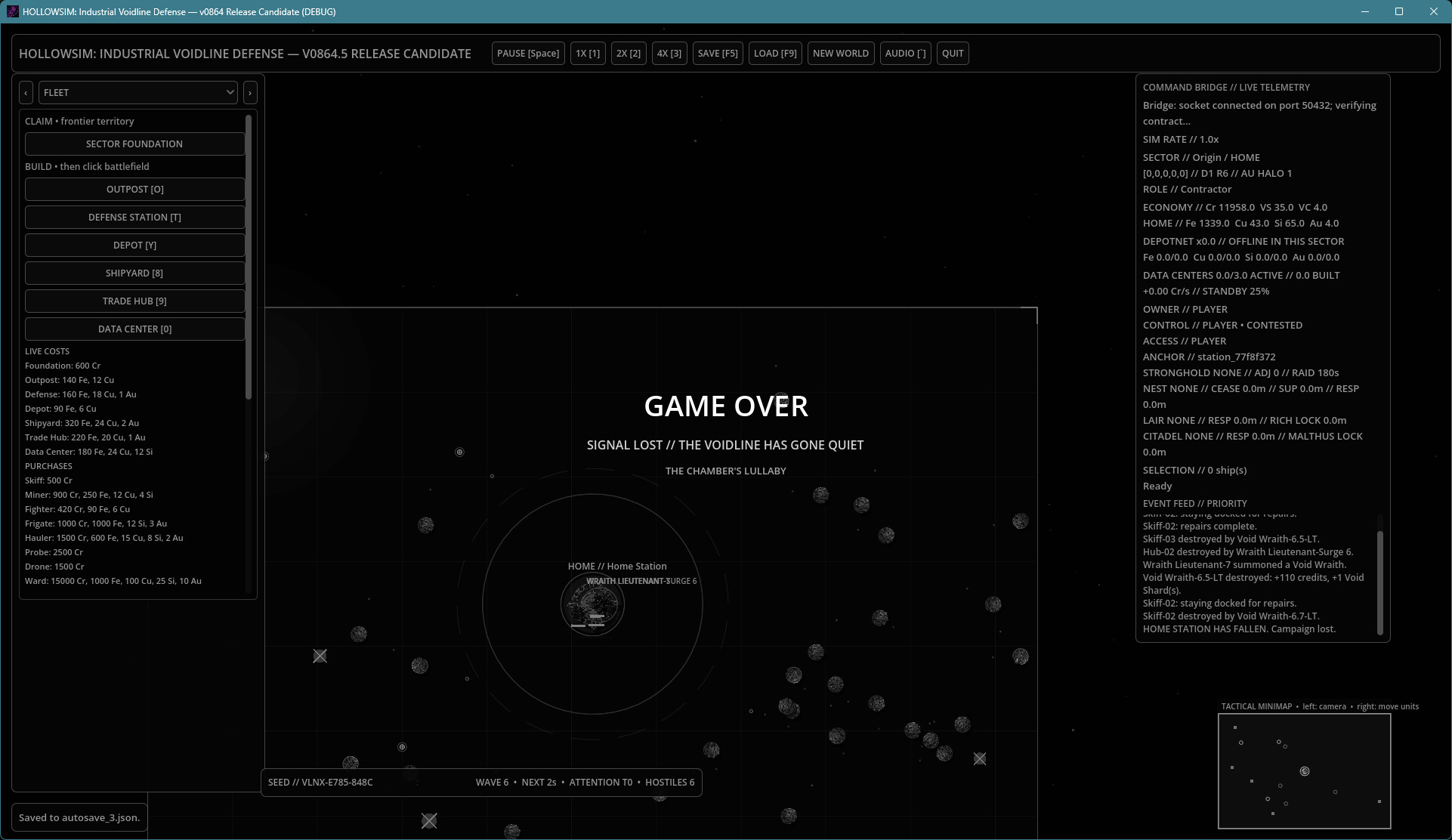
Task: Start a NEW WORLD
Action: [x=841, y=54]
